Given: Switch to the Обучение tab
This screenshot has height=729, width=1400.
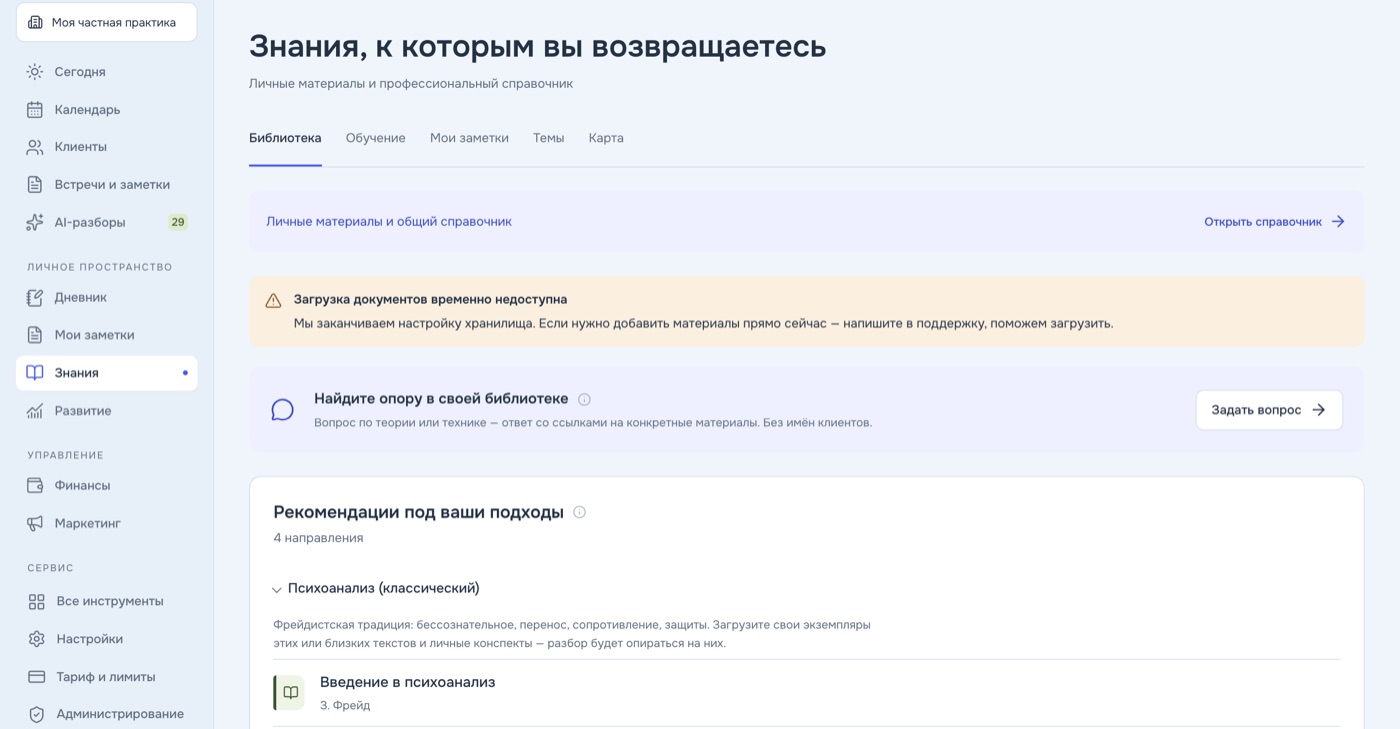Looking at the screenshot, I should (x=376, y=138).
